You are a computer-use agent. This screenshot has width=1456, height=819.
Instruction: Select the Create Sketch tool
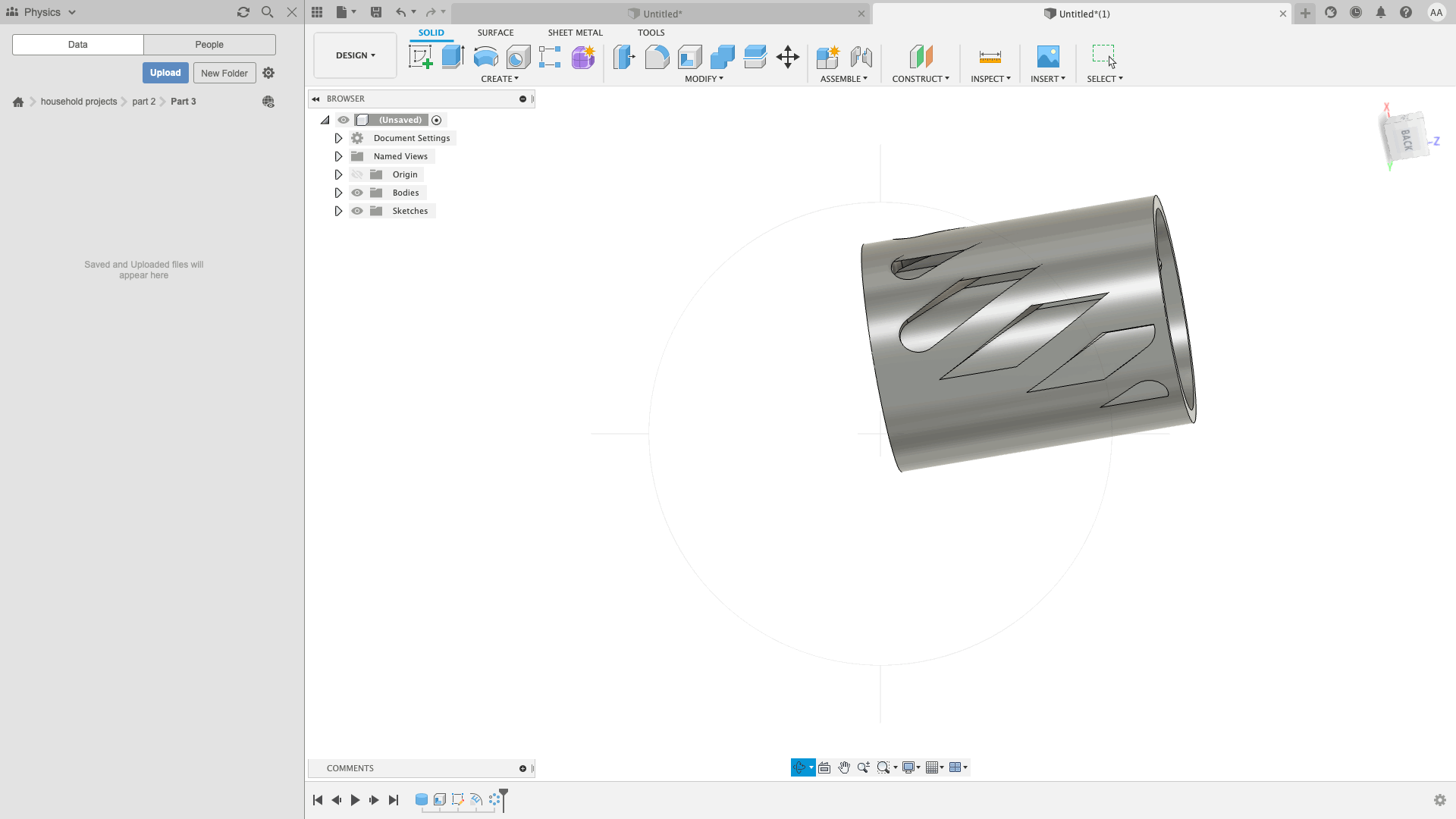point(420,57)
